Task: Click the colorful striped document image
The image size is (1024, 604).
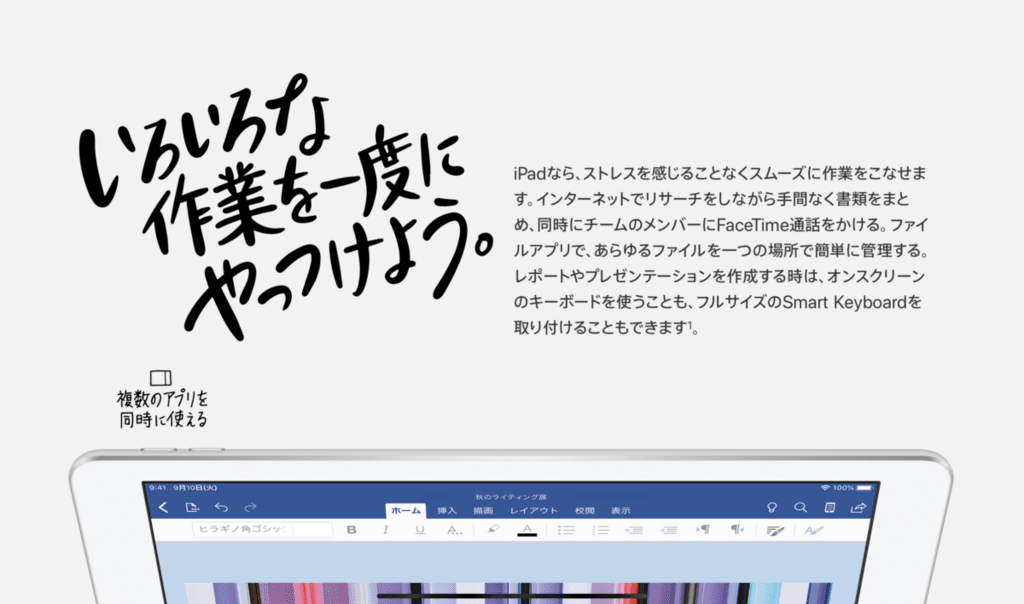Action: [x=508, y=593]
